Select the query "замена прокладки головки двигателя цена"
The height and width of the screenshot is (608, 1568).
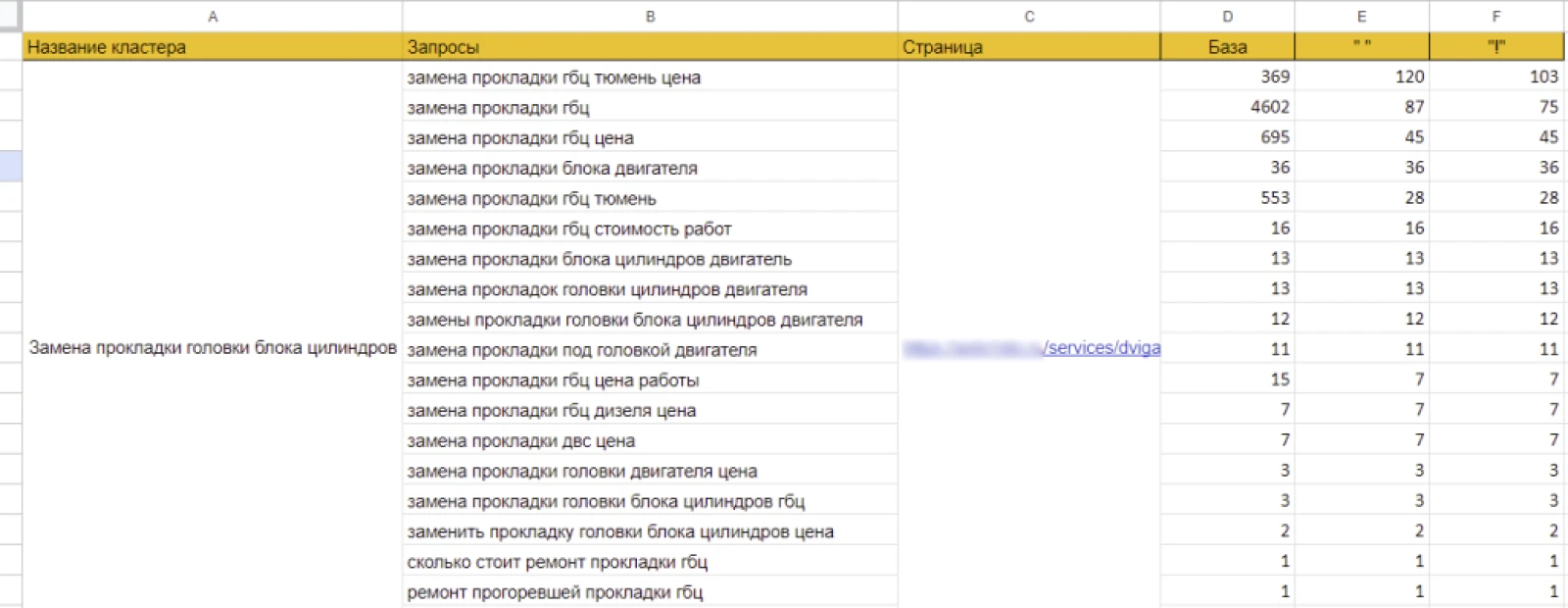[650, 472]
